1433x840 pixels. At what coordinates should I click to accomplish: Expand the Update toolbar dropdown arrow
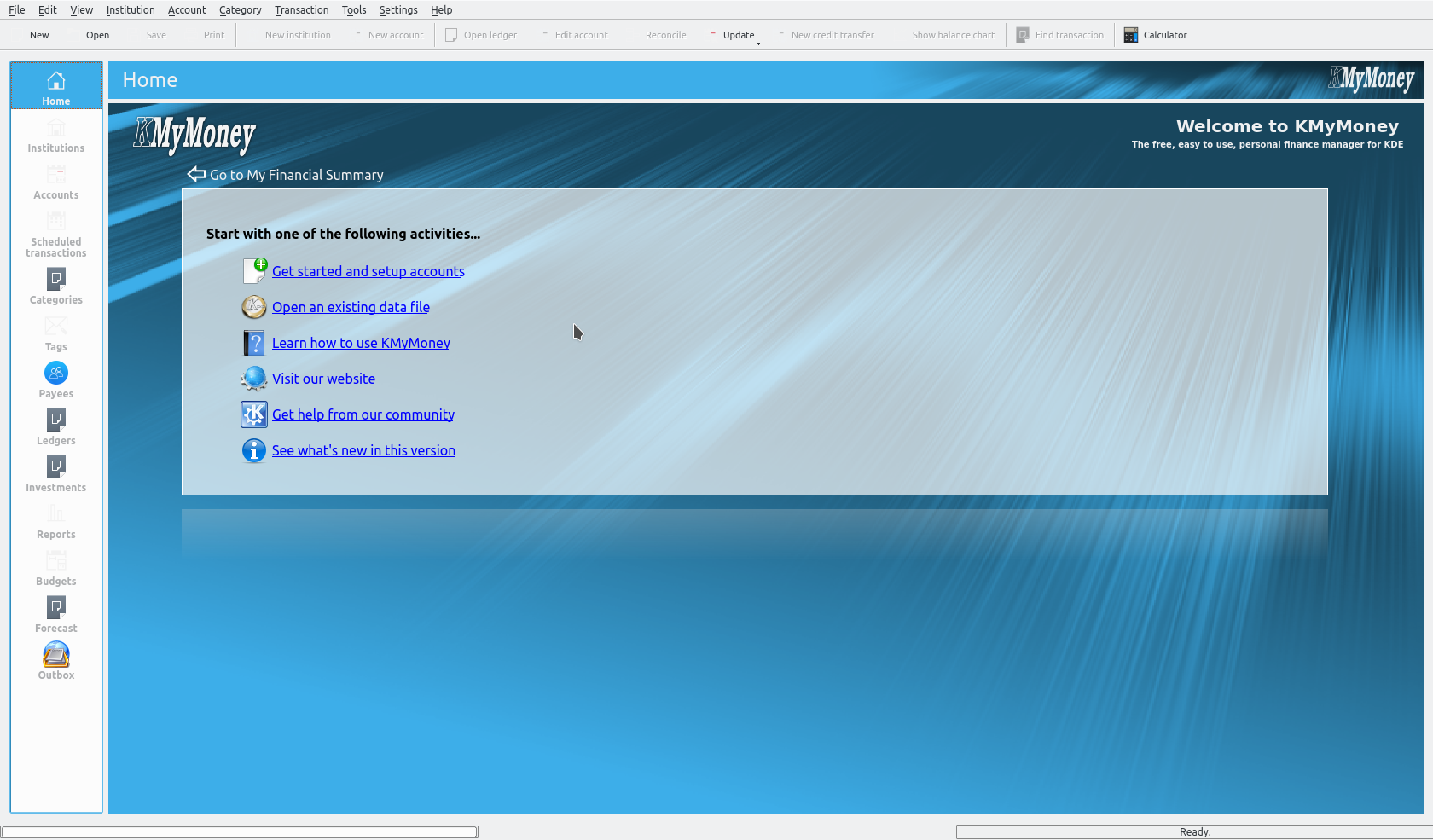[x=758, y=43]
